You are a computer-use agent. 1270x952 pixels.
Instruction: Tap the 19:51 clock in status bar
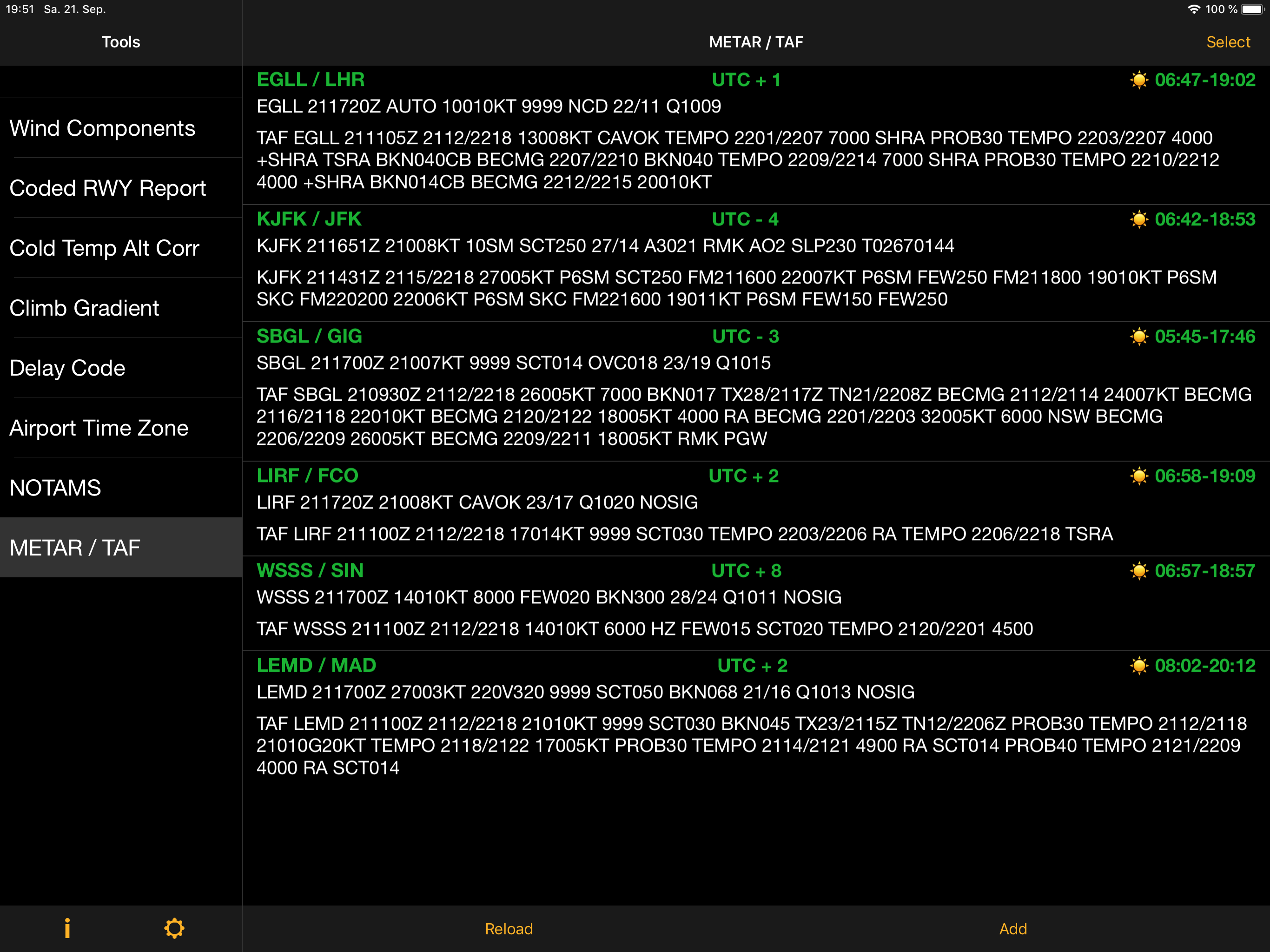click(20, 9)
